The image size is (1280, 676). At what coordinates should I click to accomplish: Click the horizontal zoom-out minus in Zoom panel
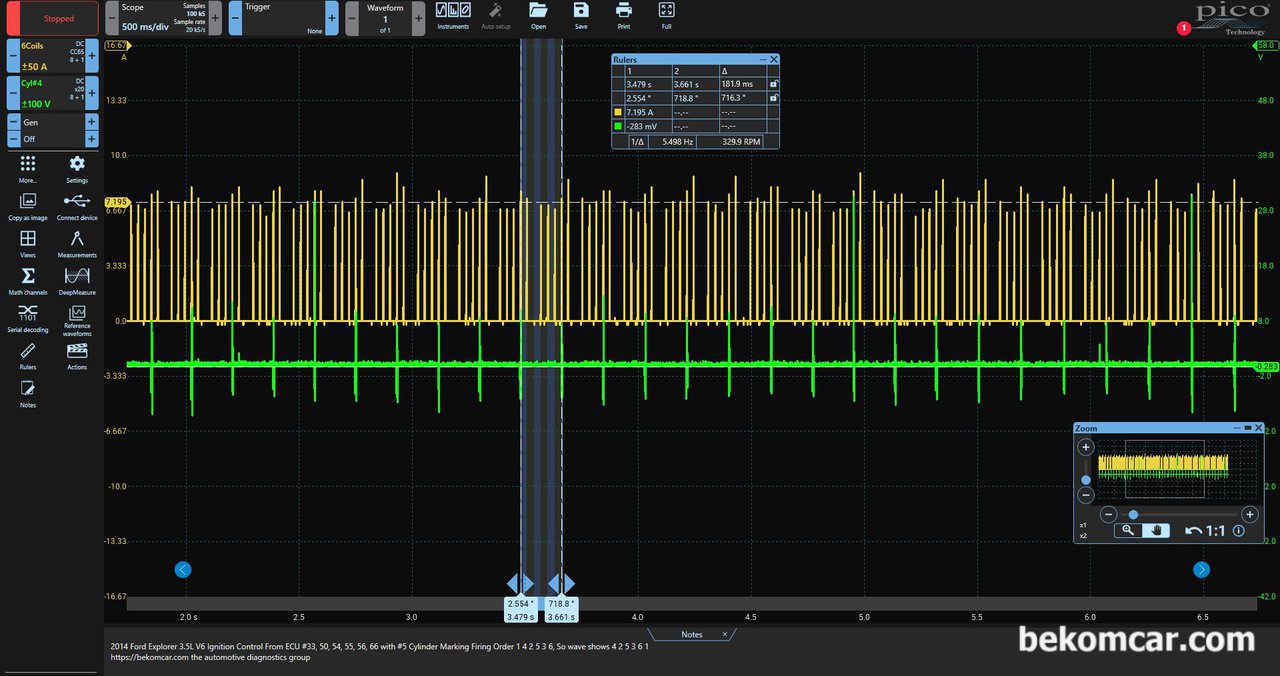pyautogui.click(x=1107, y=514)
